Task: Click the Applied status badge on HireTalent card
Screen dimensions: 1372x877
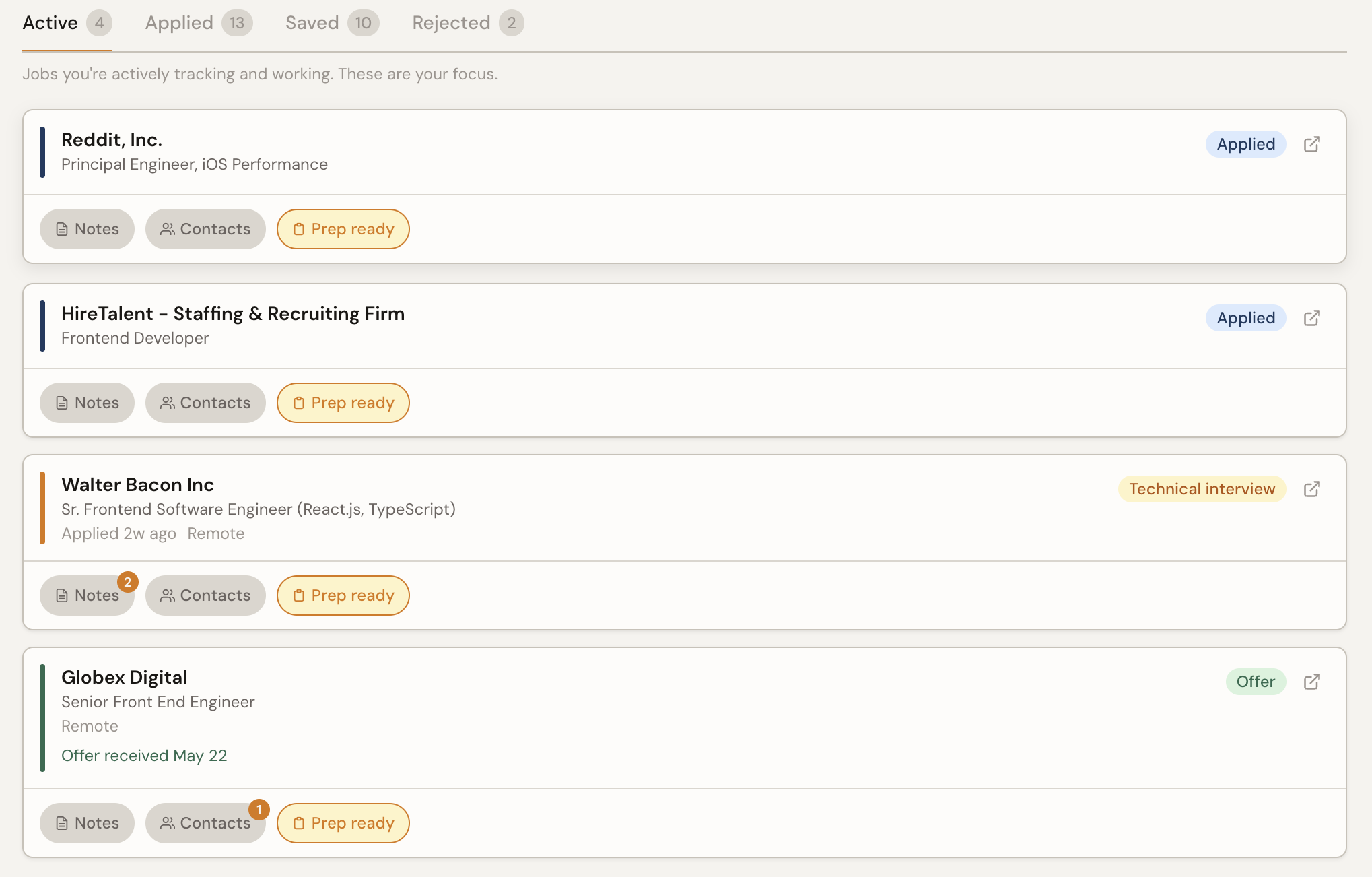Action: (1245, 318)
